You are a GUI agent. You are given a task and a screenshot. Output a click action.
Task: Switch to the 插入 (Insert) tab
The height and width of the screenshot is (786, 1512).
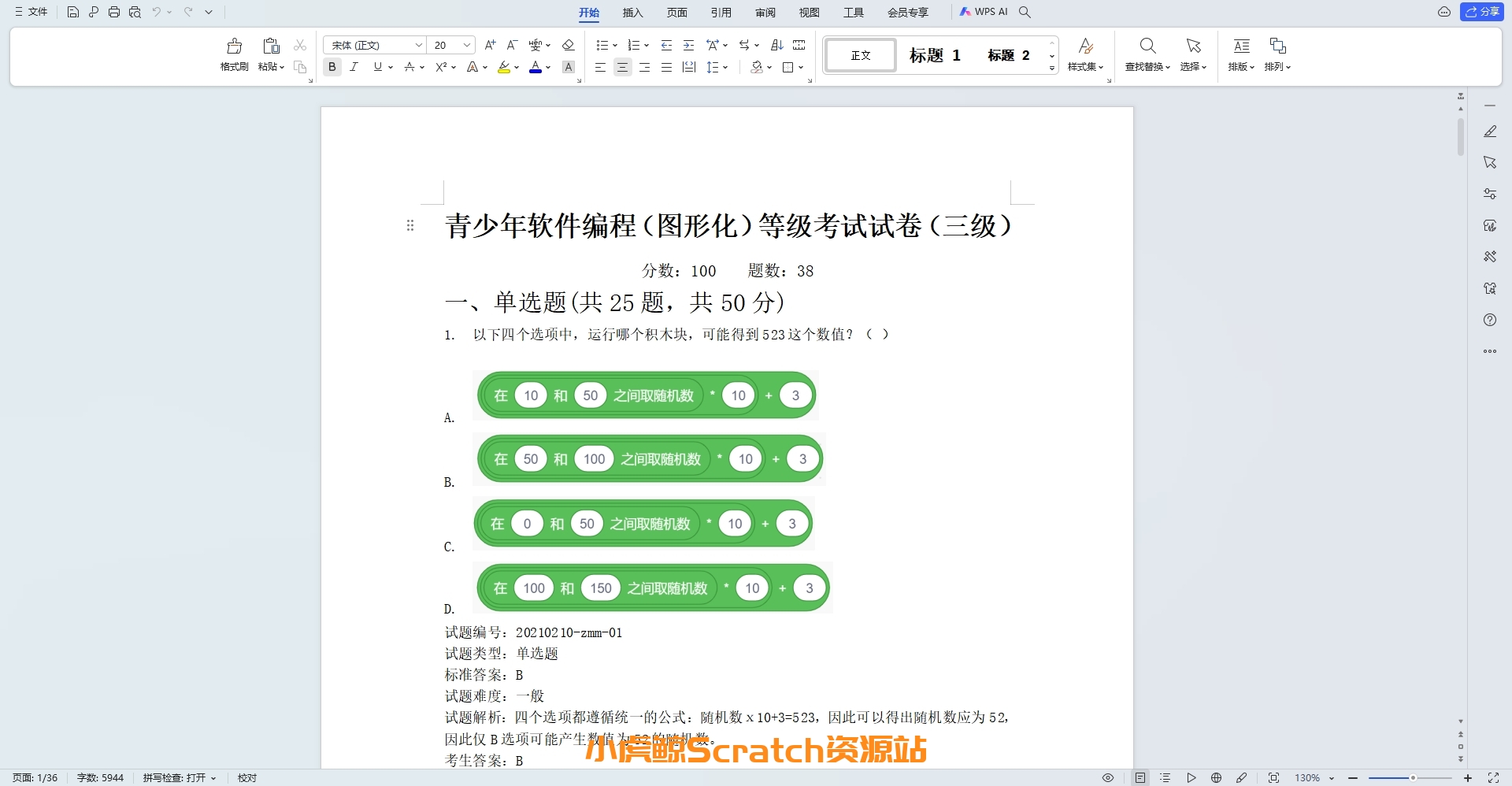tap(632, 12)
